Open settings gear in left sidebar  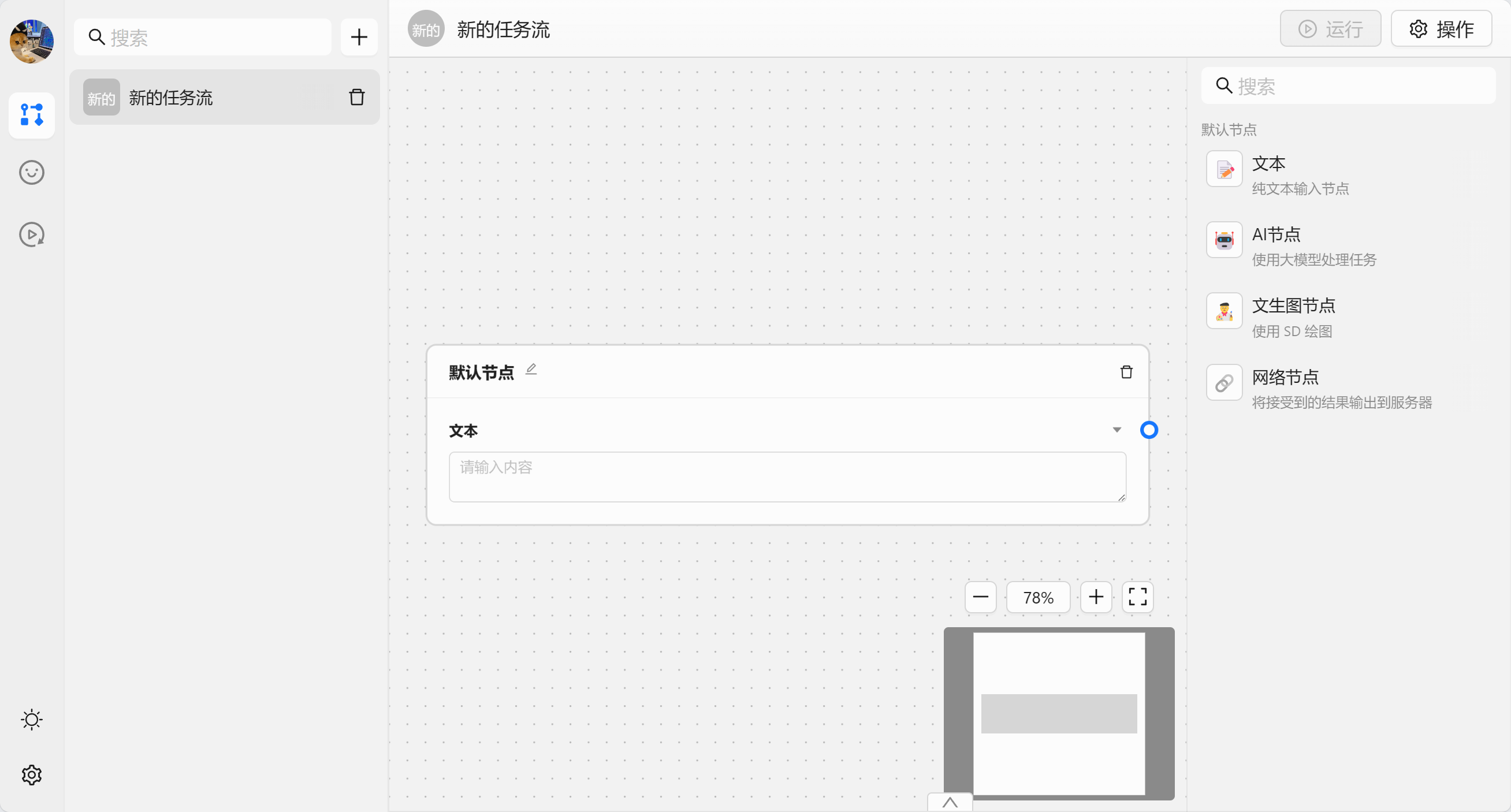32,774
